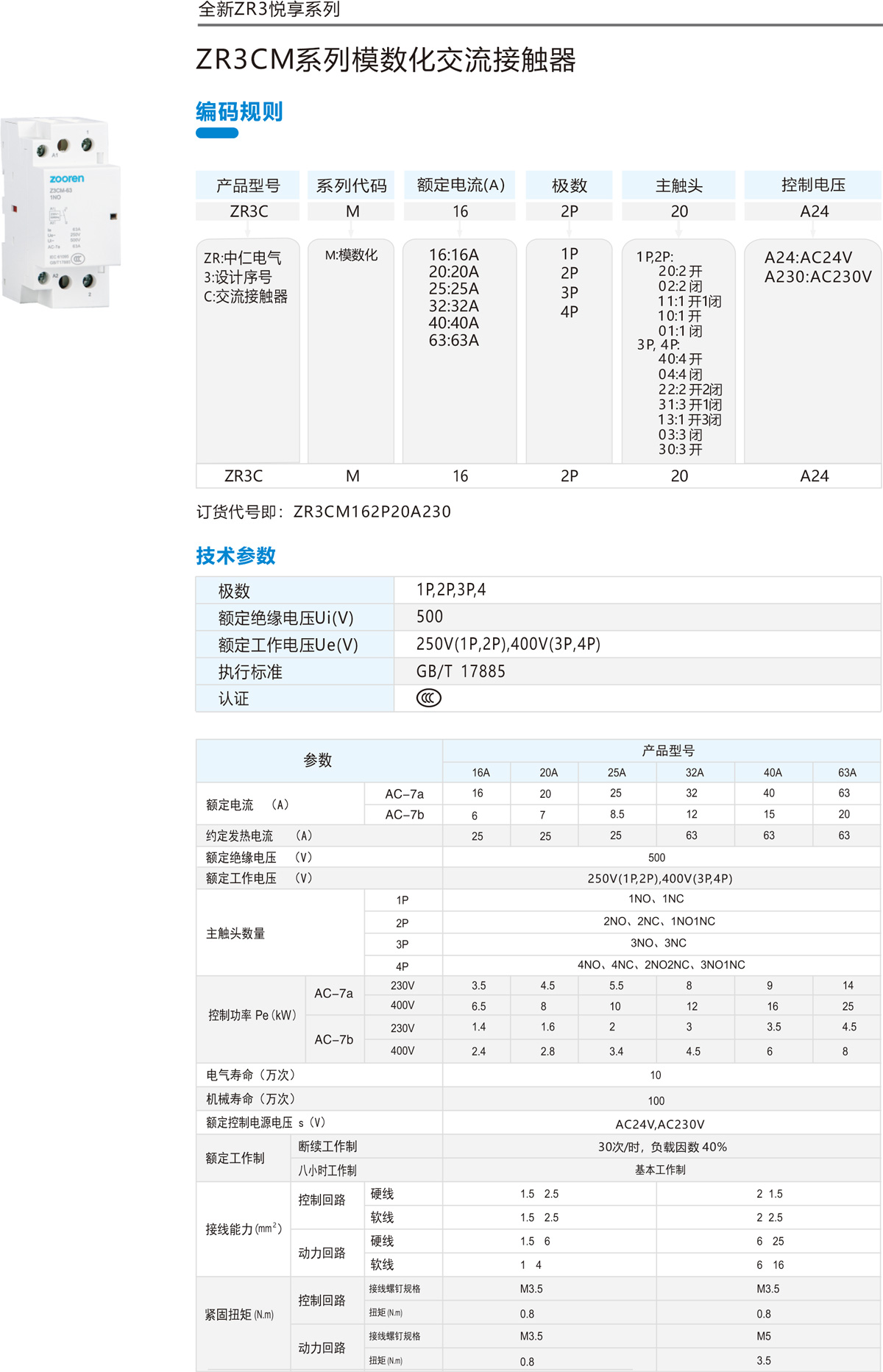Click the 全新ZR3悦享系列 header text

(x=269, y=10)
